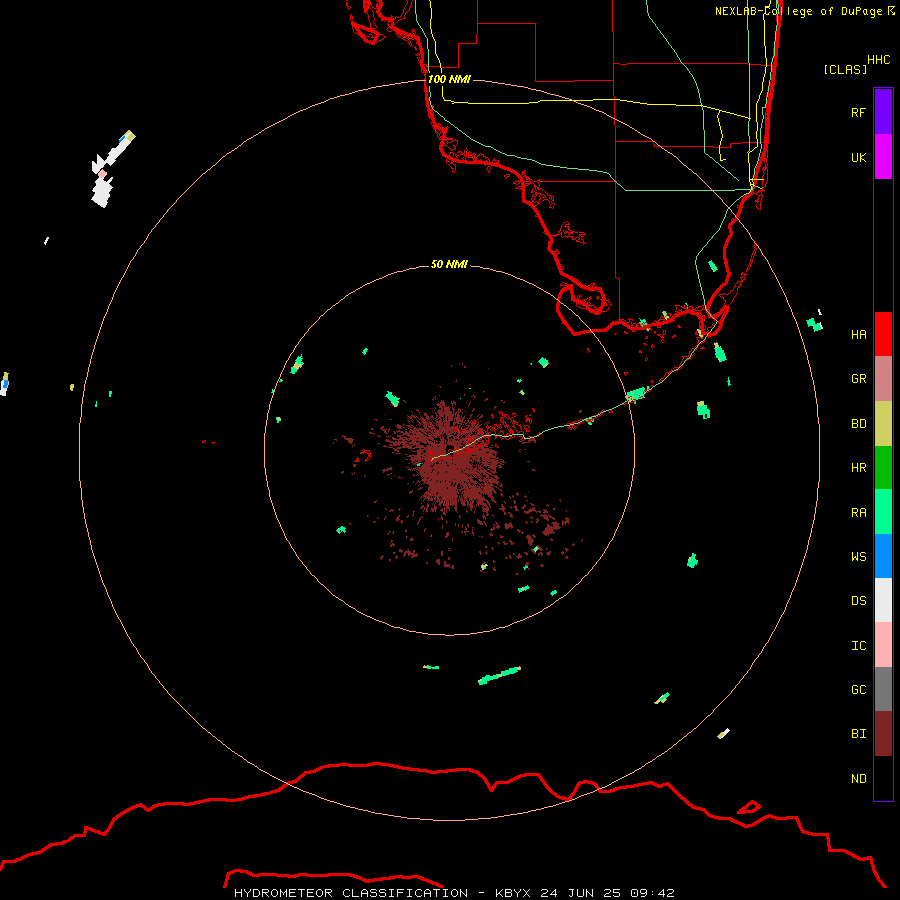
Task: Click the elongated green rain band south of radar
Action: 499,676
